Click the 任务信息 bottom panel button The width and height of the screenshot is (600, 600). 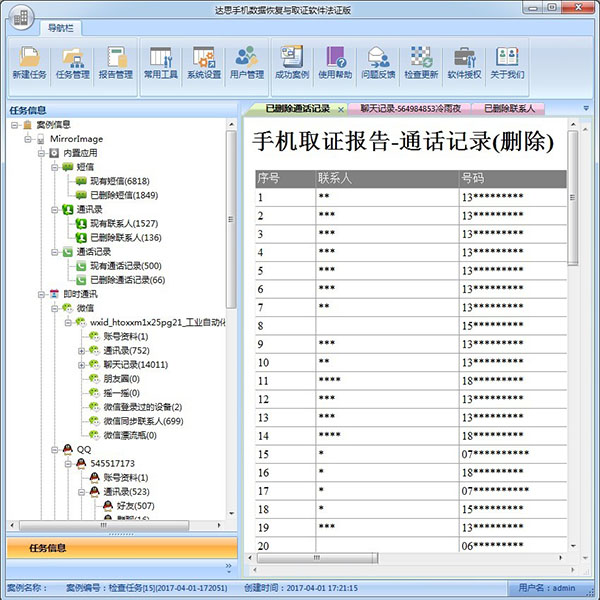click(x=47, y=547)
